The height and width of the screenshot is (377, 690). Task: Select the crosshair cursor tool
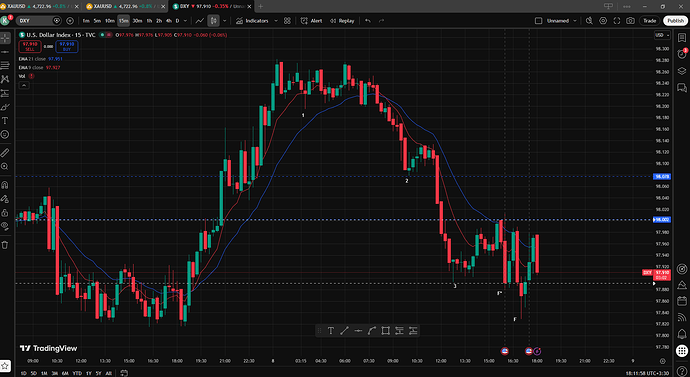(x=5, y=38)
